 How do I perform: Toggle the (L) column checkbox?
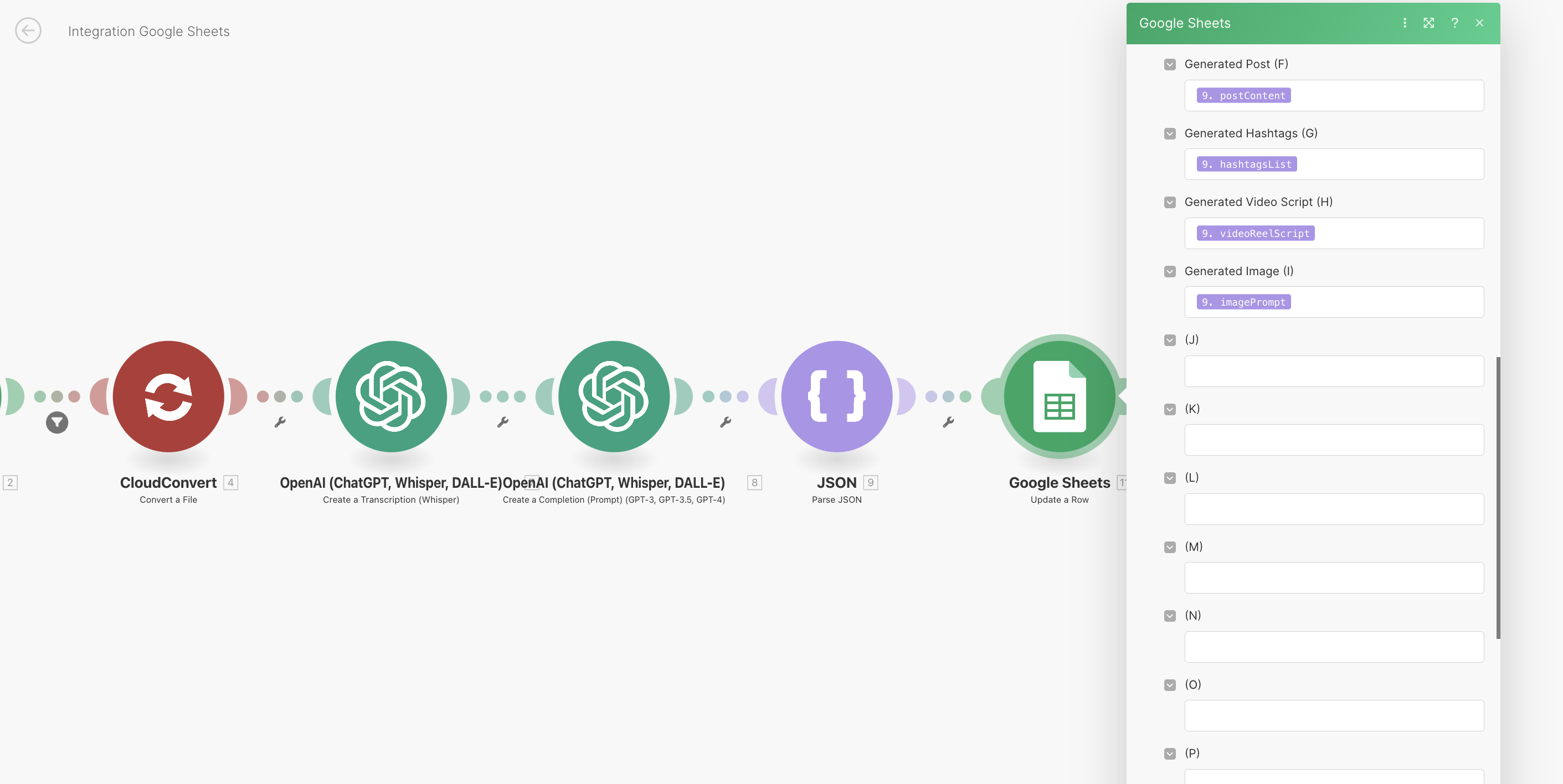pyautogui.click(x=1170, y=478)
